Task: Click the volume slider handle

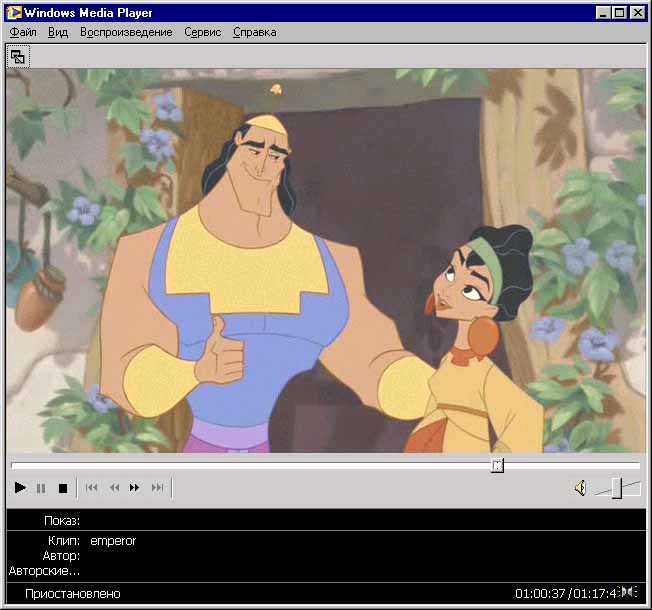Action: click(617, 488)
